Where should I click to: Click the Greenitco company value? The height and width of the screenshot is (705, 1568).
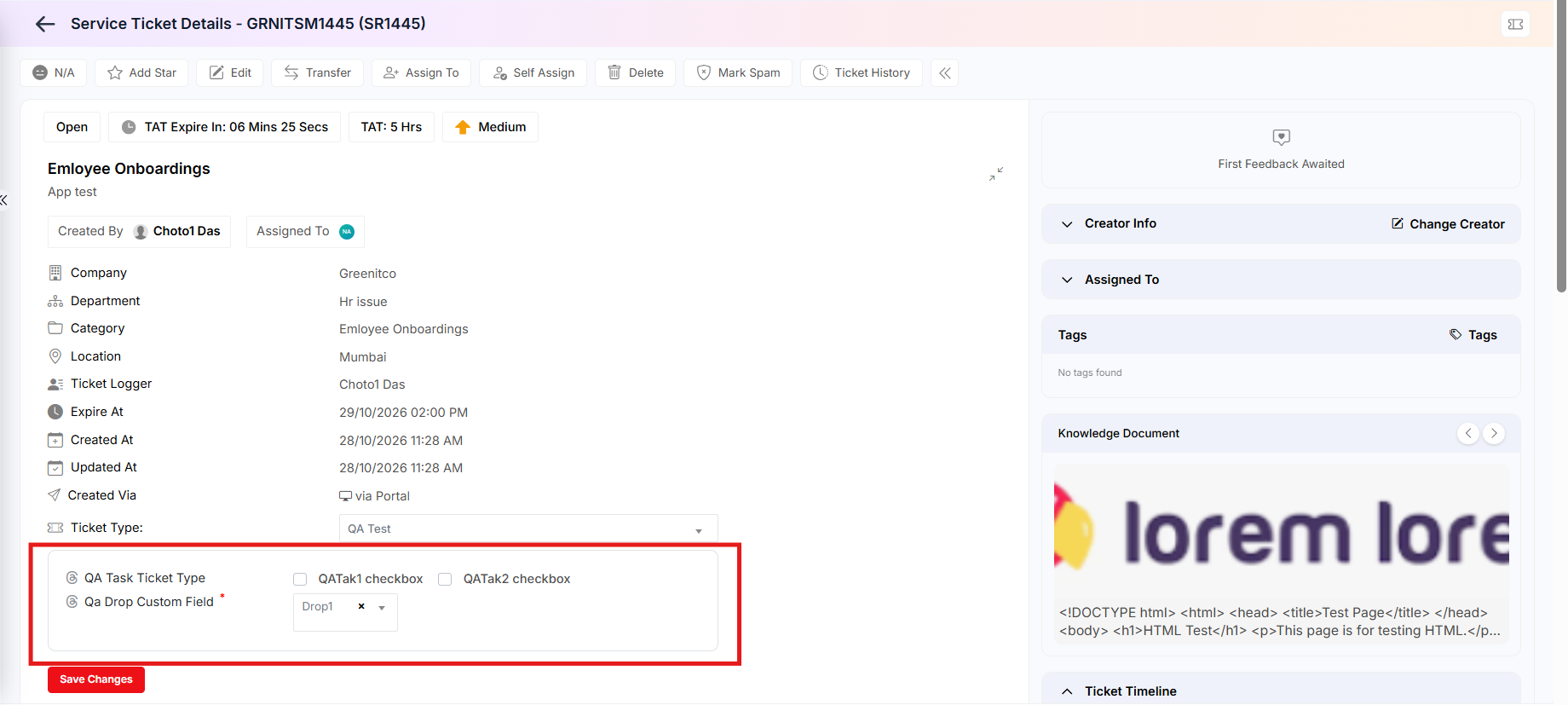click(367, 274)
